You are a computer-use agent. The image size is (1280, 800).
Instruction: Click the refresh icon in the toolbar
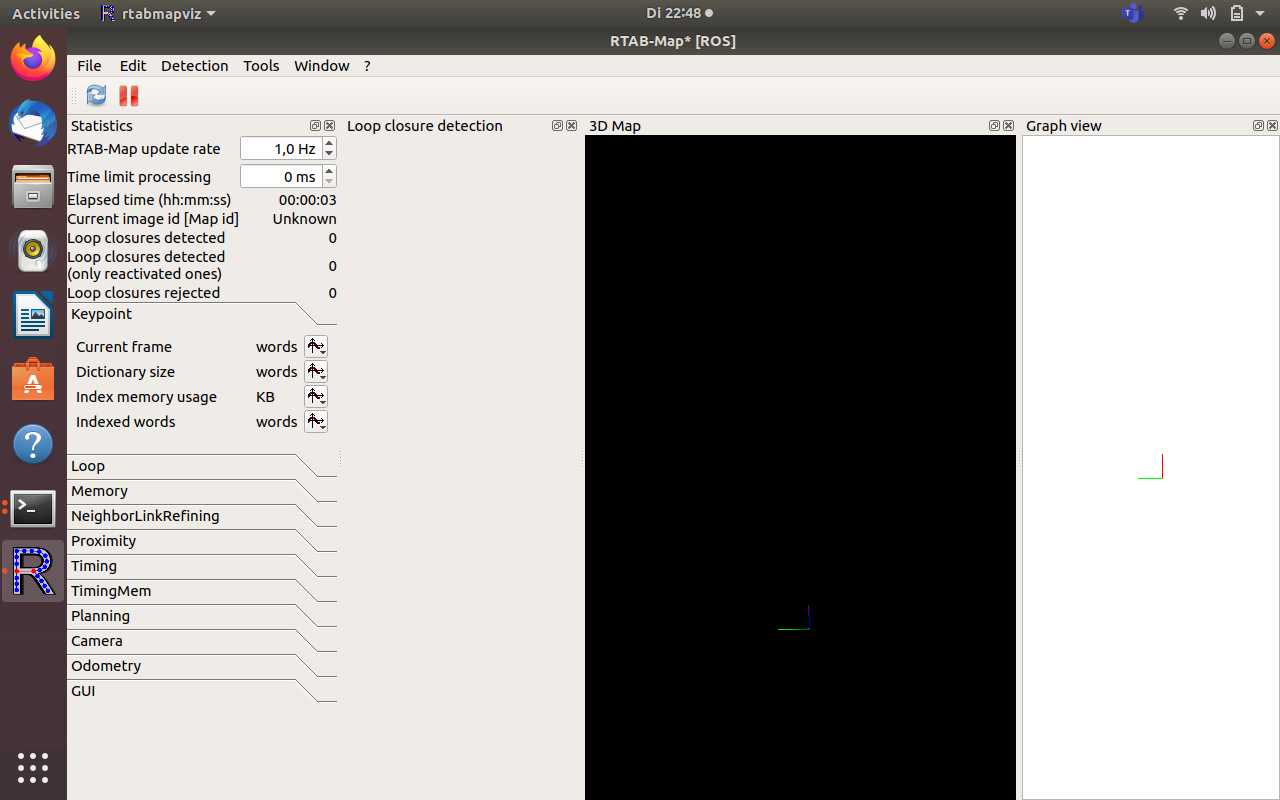96,95
